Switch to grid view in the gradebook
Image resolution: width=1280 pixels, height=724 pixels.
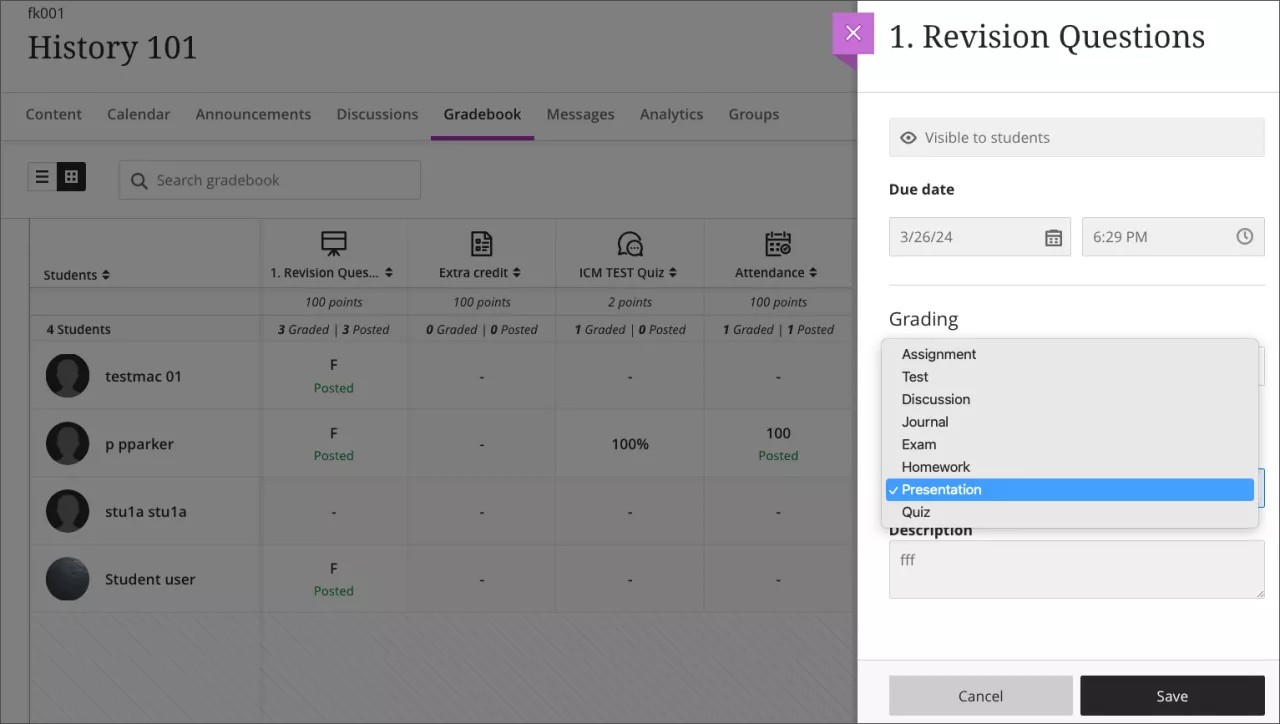[x=71, y=176]
